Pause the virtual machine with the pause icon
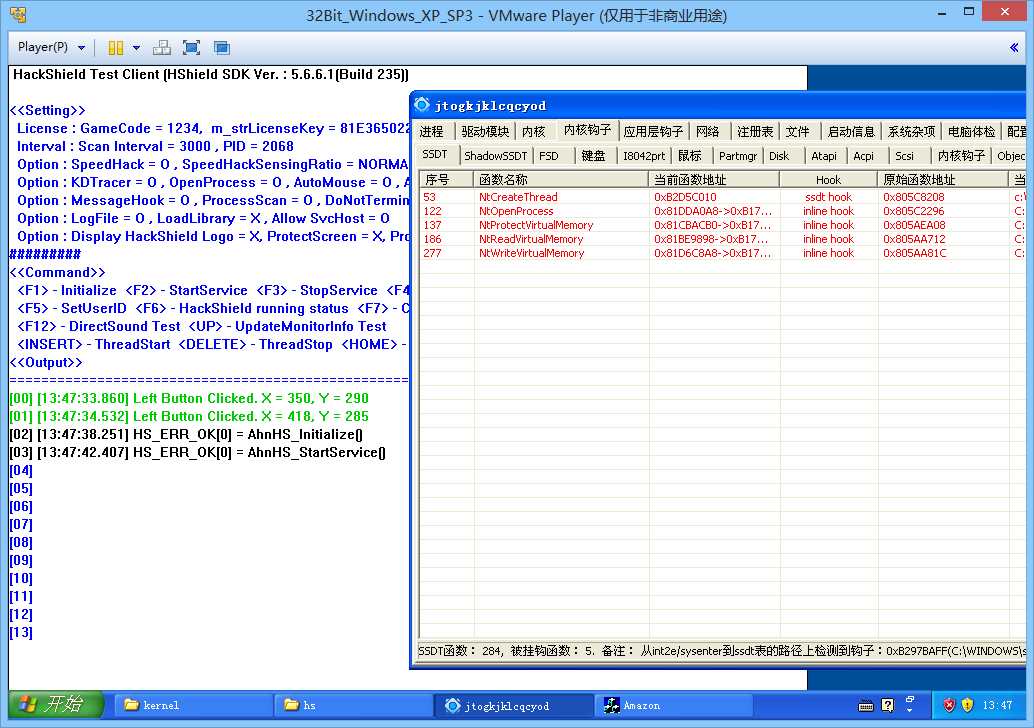The image size is (1034, 728). [x=116, y=47]
